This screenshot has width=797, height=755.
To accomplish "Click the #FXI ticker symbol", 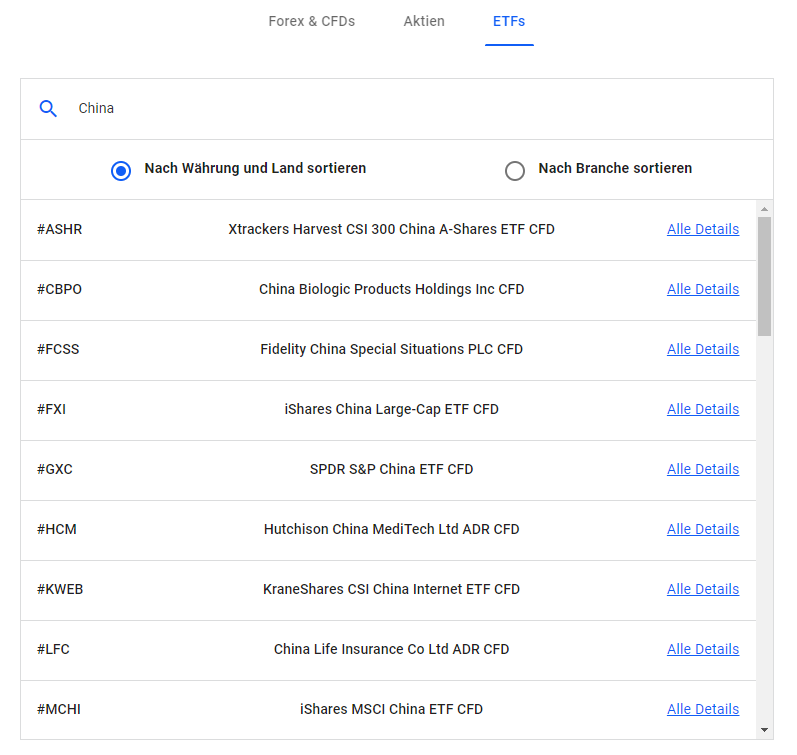I will (51, 409).
